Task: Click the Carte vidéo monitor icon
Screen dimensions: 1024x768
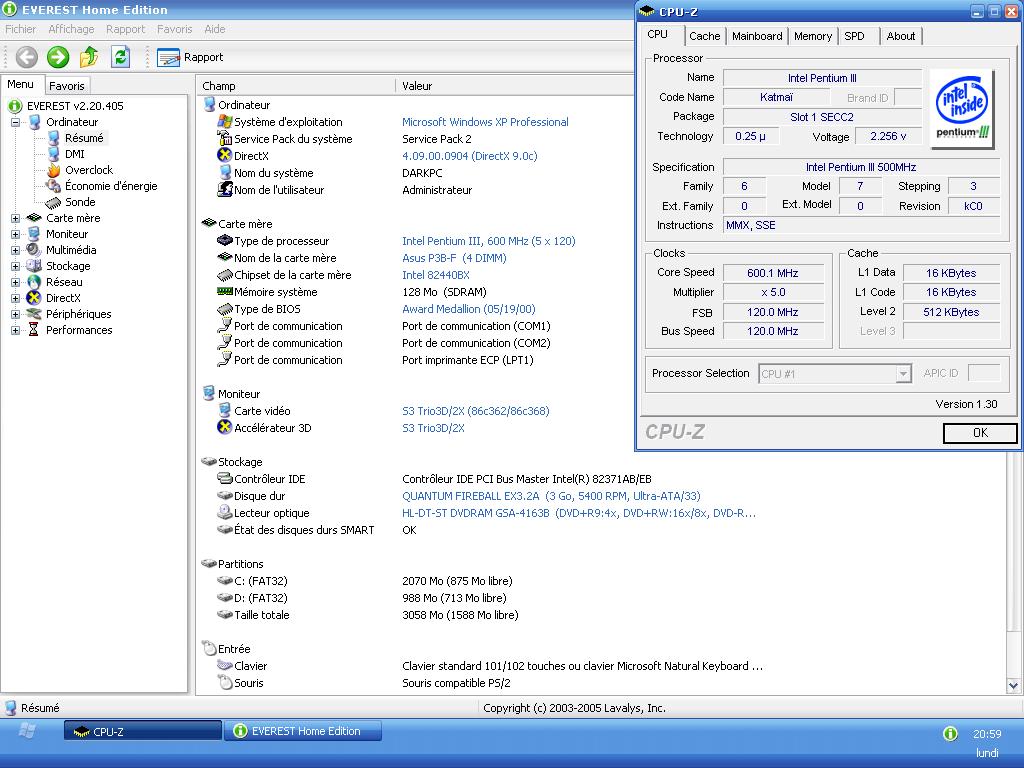Action: (225, 410)
